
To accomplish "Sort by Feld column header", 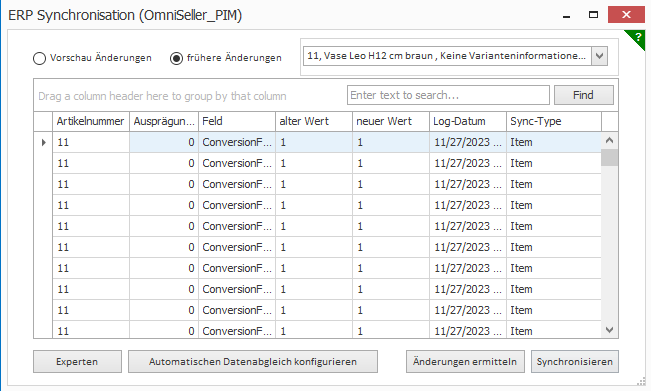I will (237, 121).
